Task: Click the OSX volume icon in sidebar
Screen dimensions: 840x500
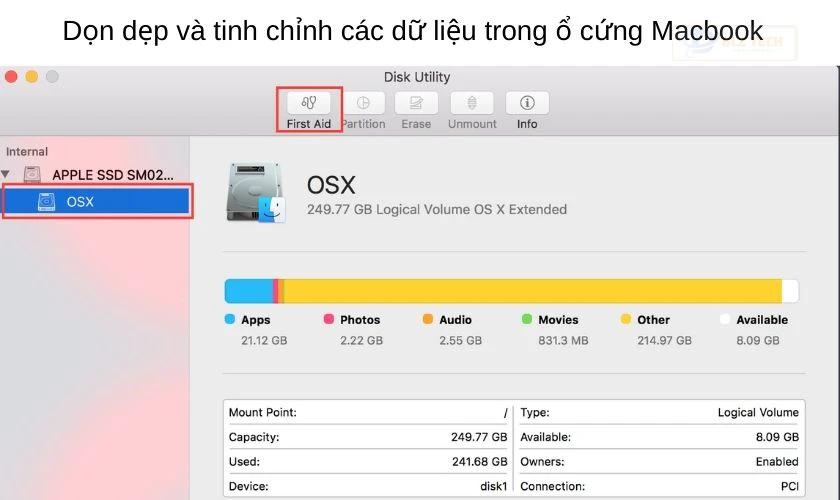Action: (47, 202)
